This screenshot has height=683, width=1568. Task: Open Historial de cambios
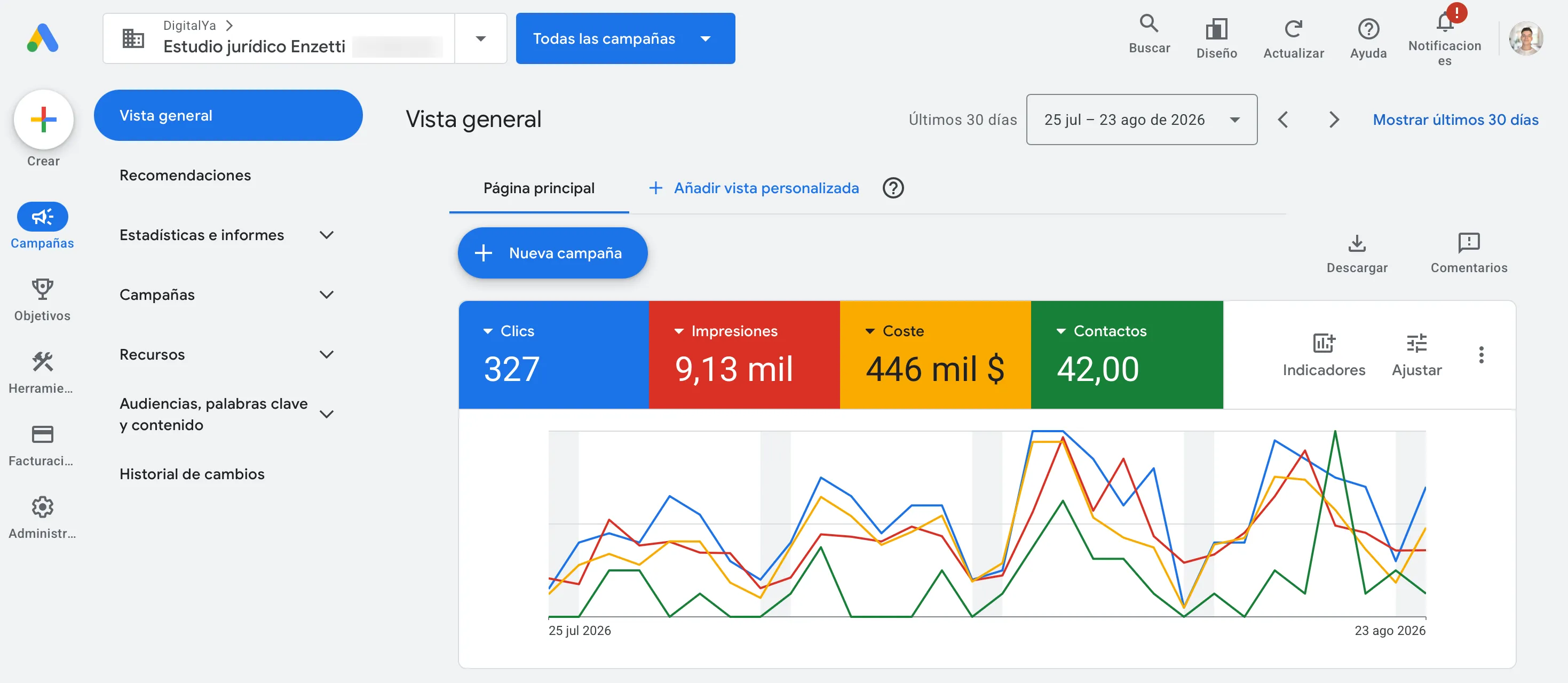(x=192, y=474)
